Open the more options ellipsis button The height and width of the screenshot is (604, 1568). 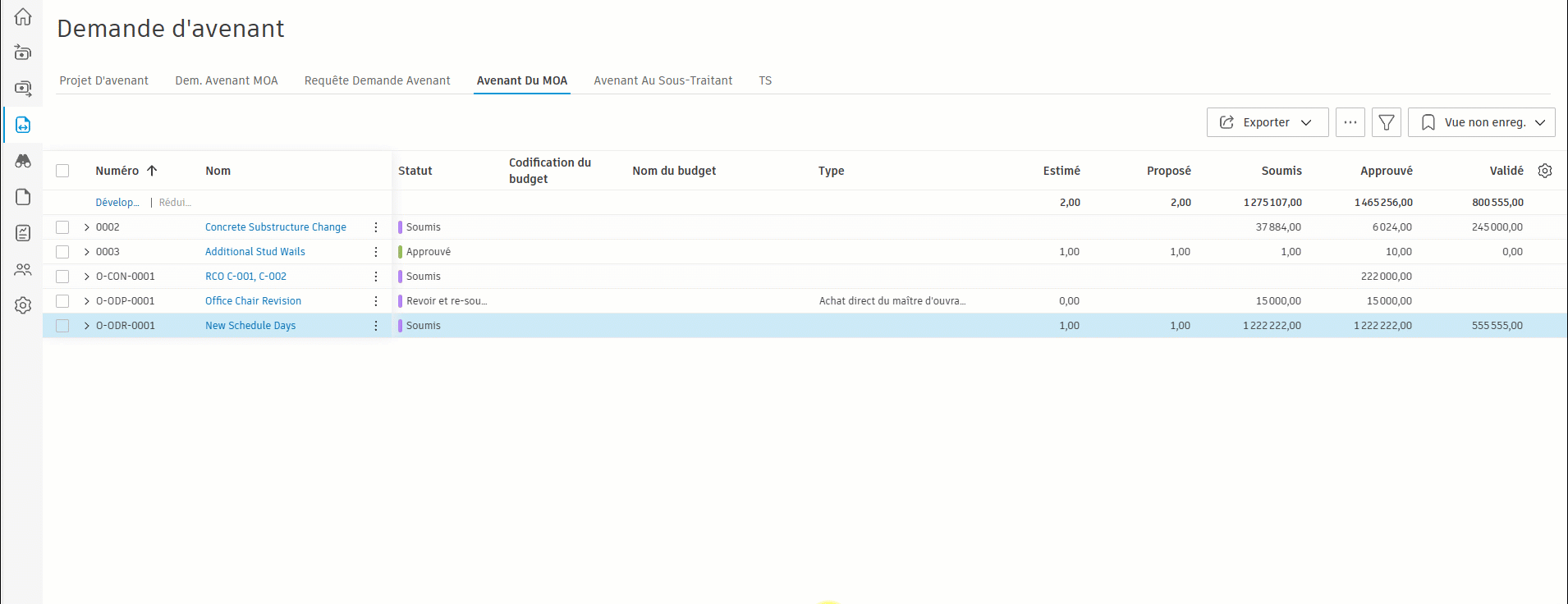(1350, 122)
